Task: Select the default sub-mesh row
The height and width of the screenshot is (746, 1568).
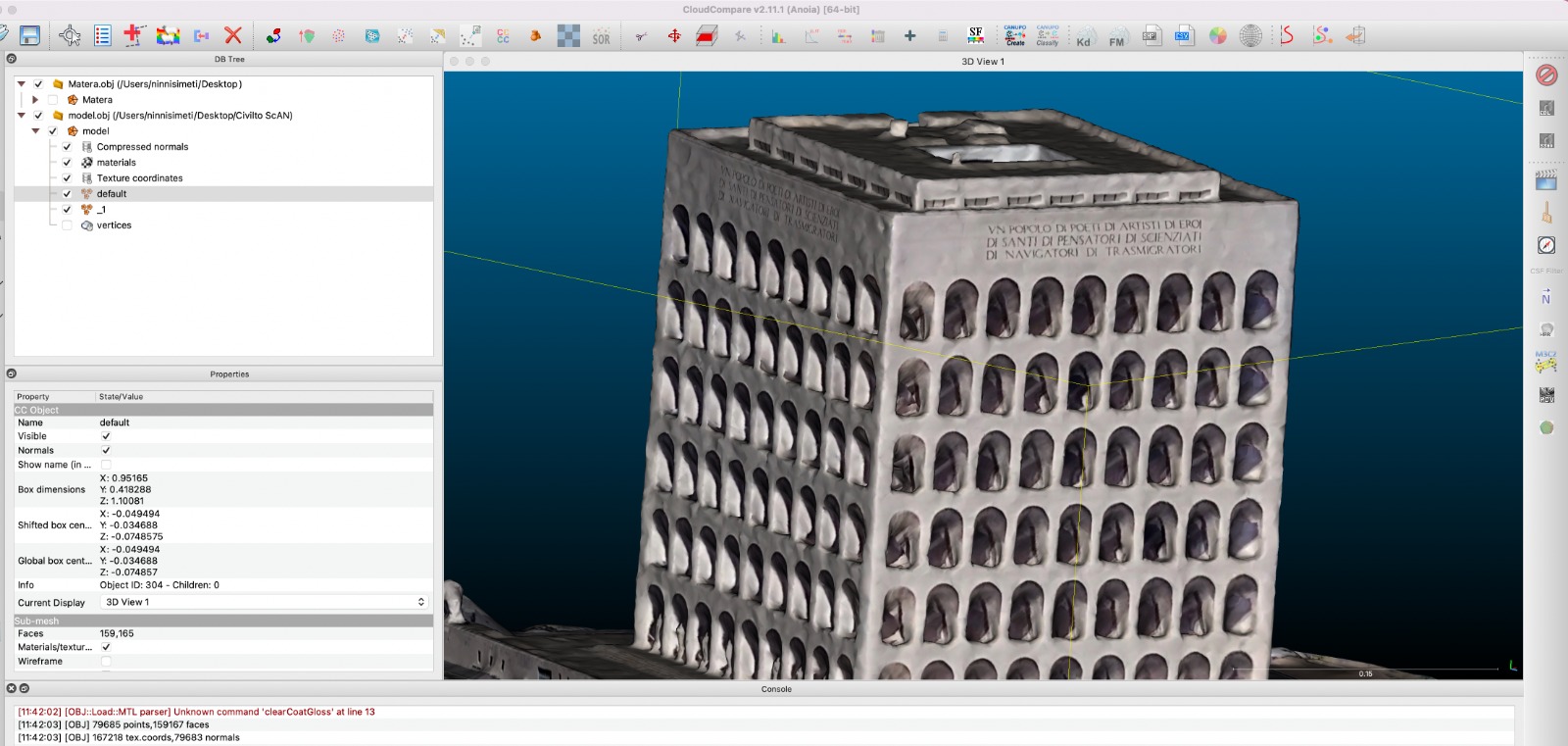Action: 223,194
